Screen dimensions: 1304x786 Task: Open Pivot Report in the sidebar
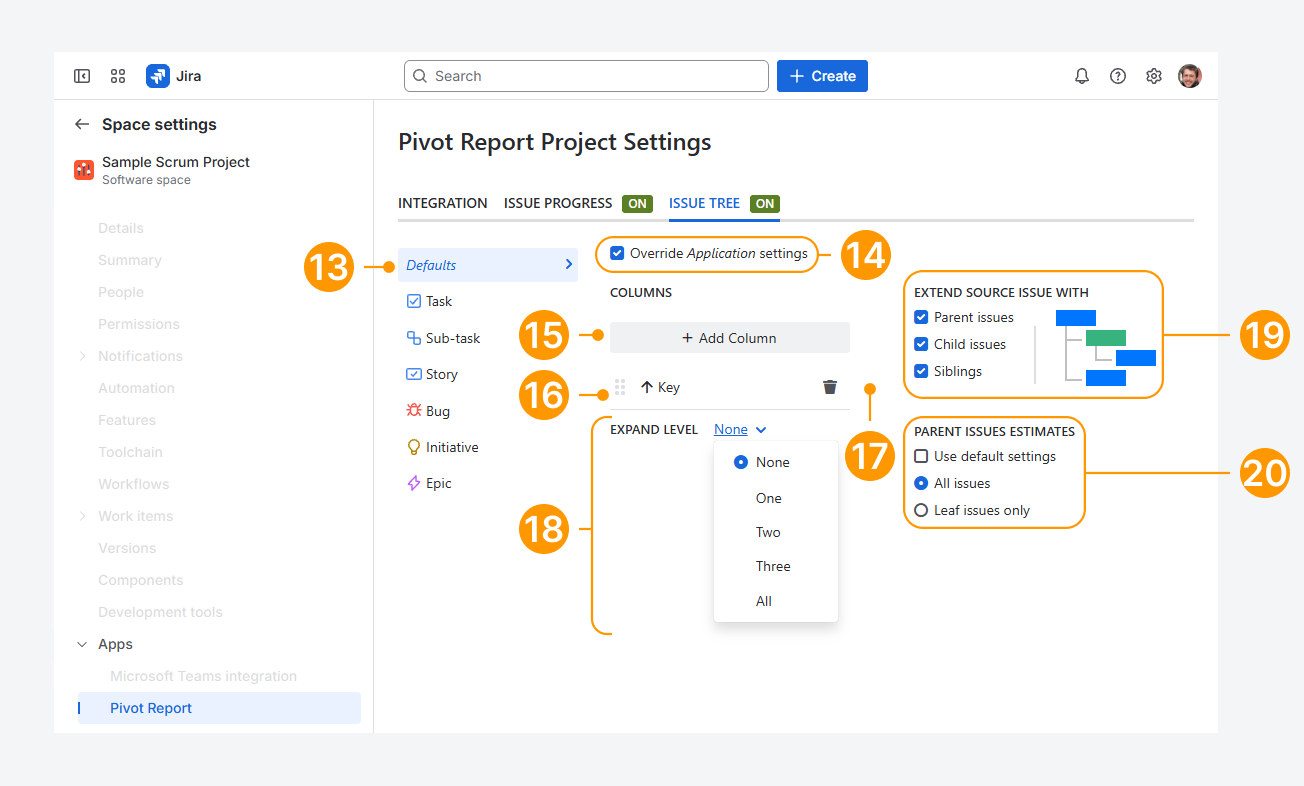coord(219,708)
